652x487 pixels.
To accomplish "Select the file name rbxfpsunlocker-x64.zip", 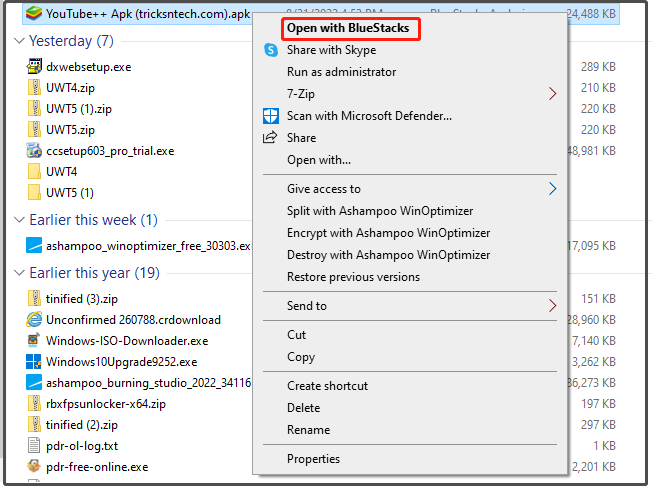I will [x=106, y=404].
